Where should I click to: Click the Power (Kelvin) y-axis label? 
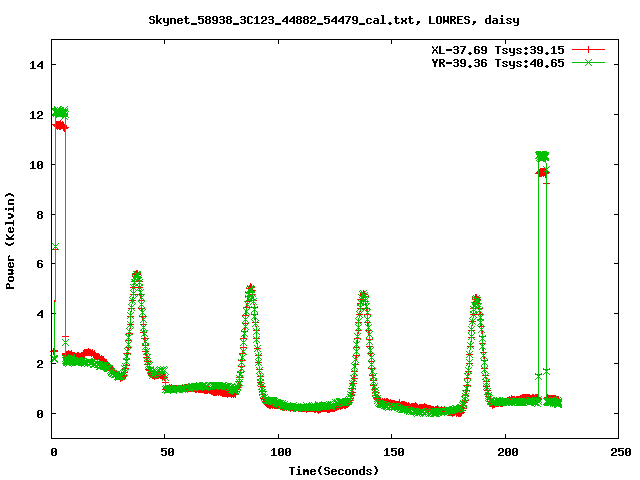10,238
